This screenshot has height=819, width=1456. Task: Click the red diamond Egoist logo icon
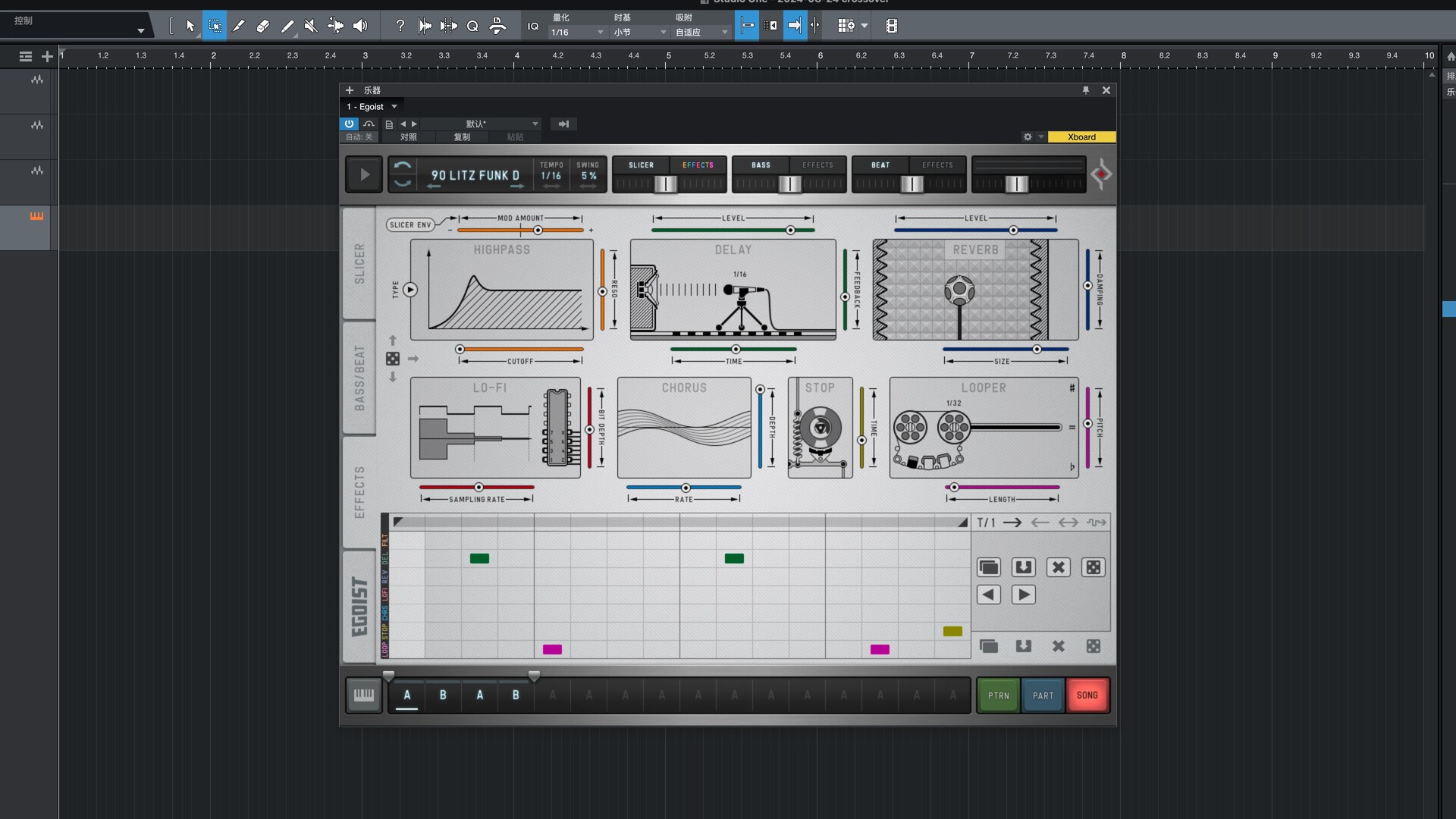point(1101,174)
